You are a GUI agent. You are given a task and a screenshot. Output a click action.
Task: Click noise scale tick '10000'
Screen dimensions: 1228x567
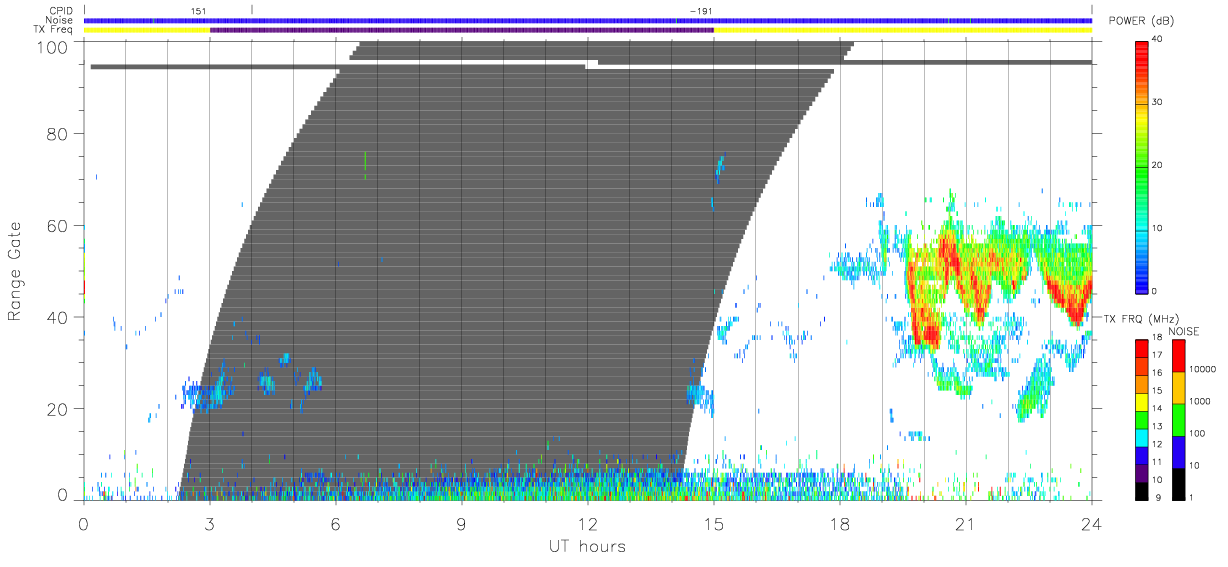coord(1203,369)
